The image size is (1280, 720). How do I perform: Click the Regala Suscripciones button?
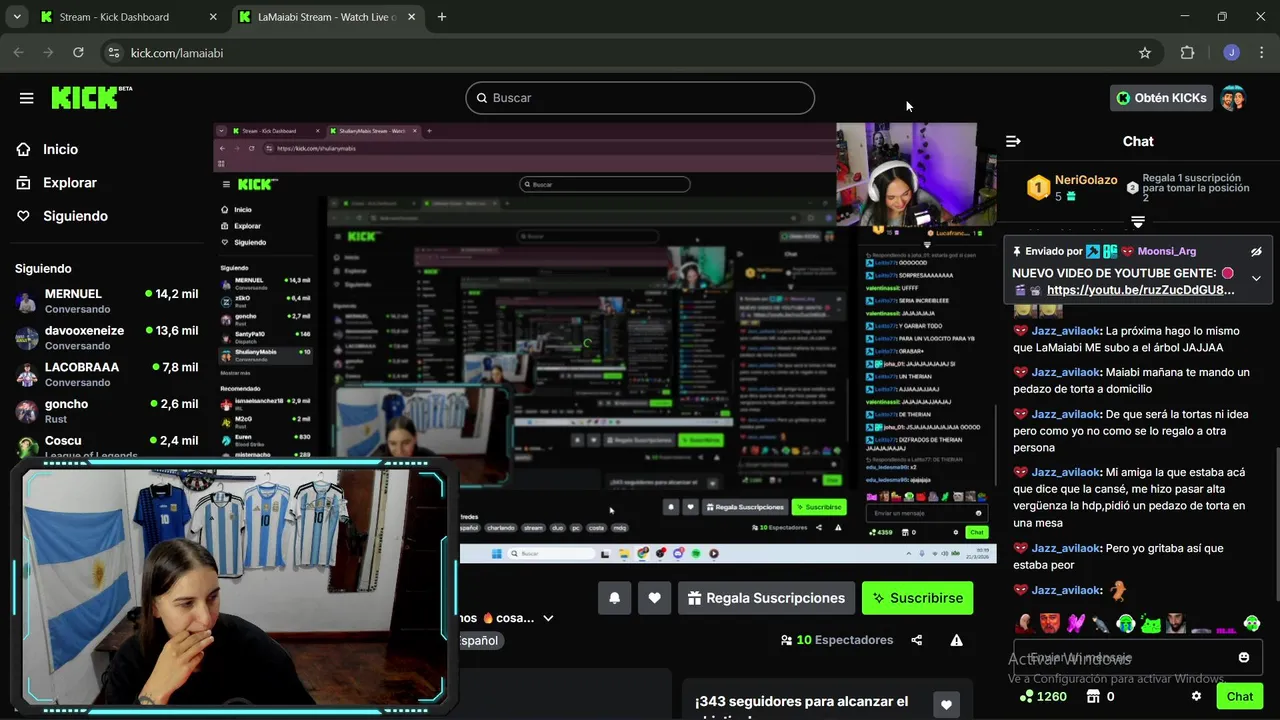766,598
